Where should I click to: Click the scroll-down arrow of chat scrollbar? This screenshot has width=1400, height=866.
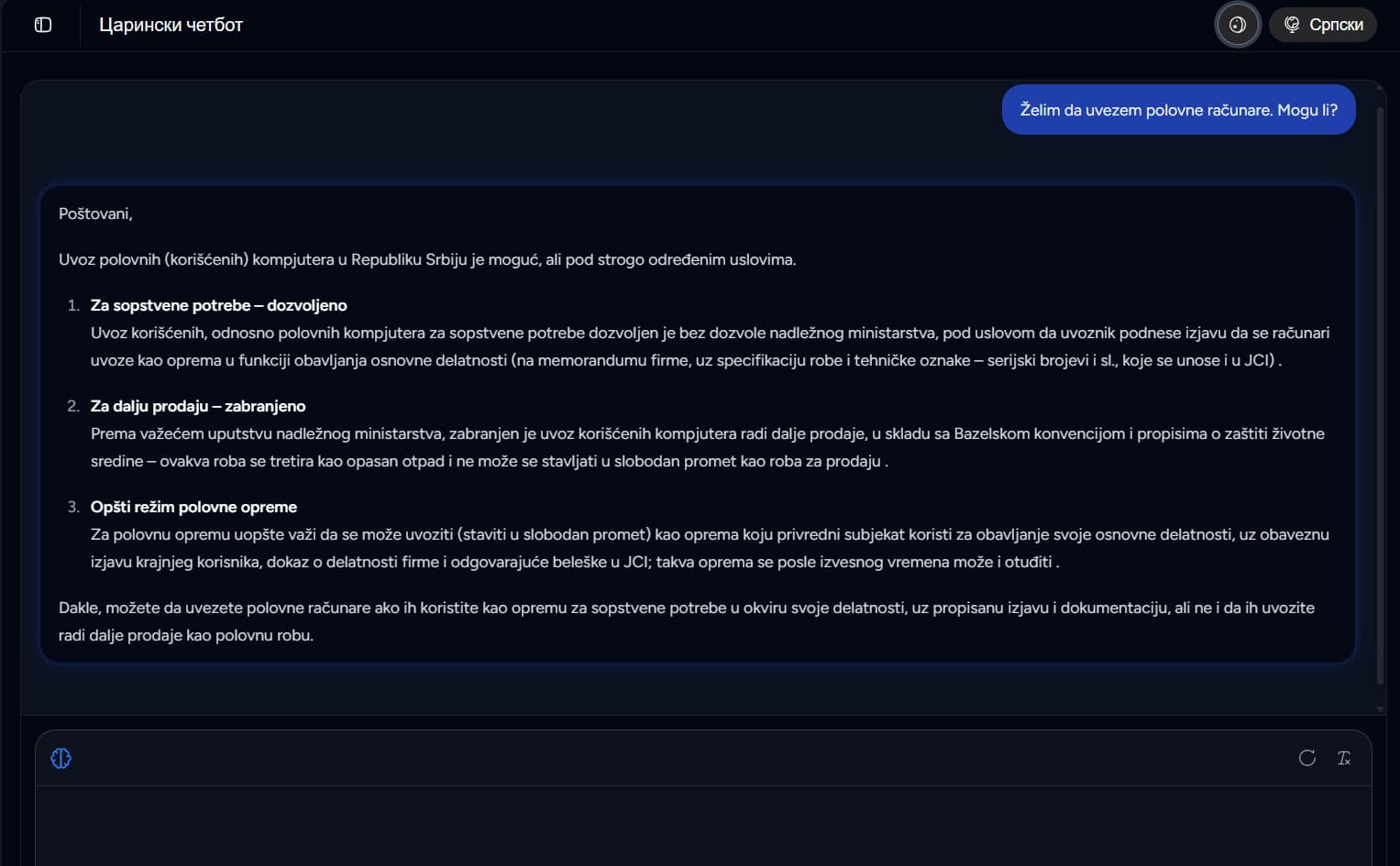click(x=1380, y=708)
